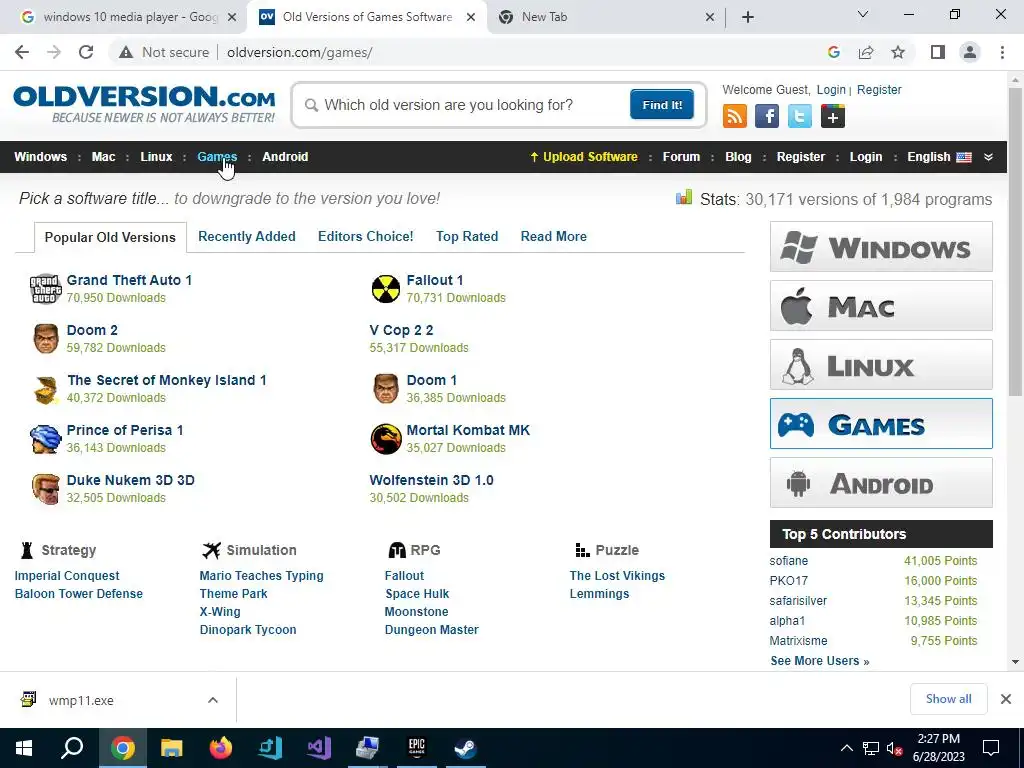Open Steam from the taskbar
Image resolution: width=1024 pixels, height=768 pixels.
pyautogui.click(x=465, y=748)
